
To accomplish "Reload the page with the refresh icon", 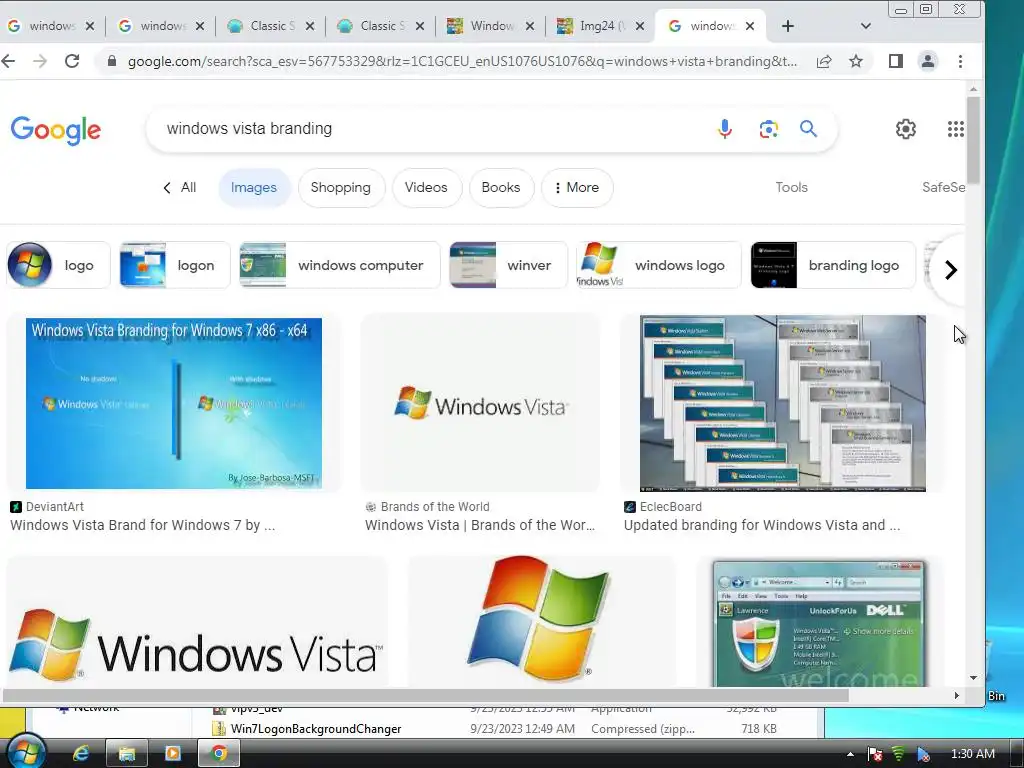I will point(72,61).
